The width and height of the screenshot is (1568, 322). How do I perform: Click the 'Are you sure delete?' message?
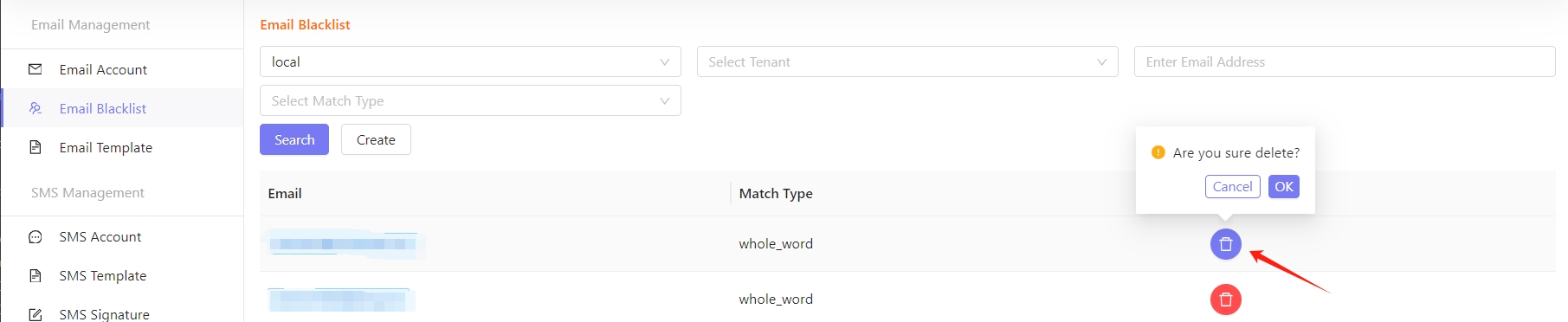click(1236, 152)
